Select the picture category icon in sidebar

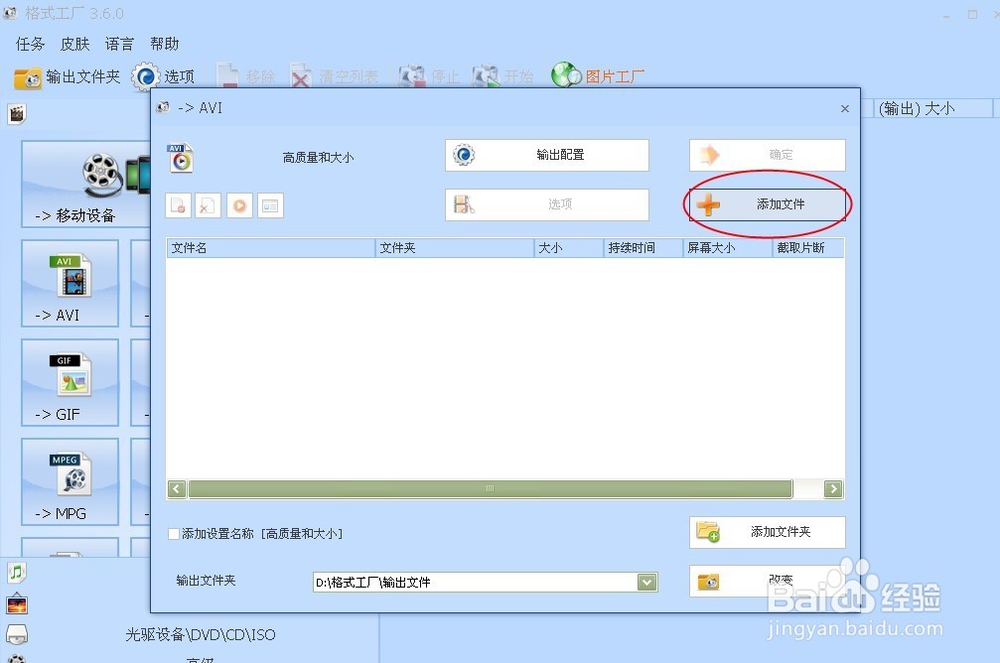point(15,602)
